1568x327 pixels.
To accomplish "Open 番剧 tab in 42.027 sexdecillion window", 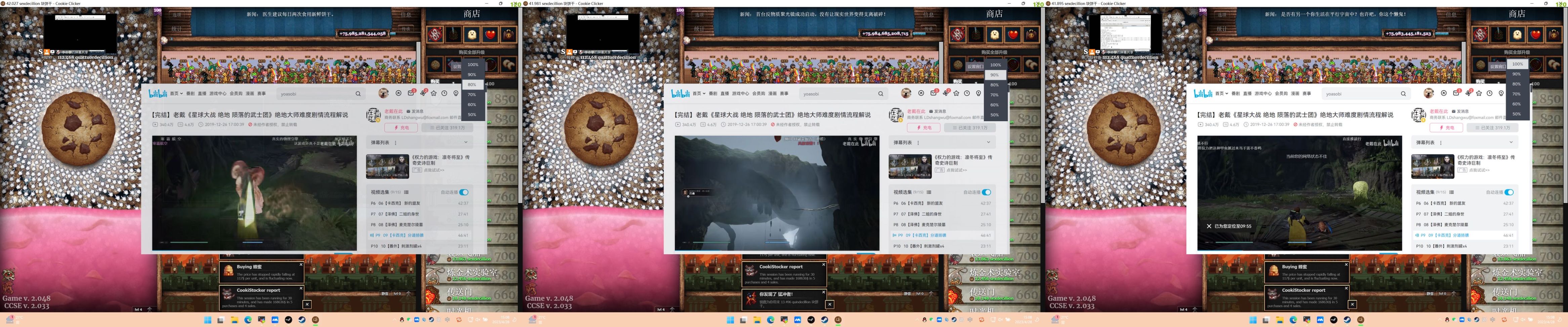I will click(191, 94).
